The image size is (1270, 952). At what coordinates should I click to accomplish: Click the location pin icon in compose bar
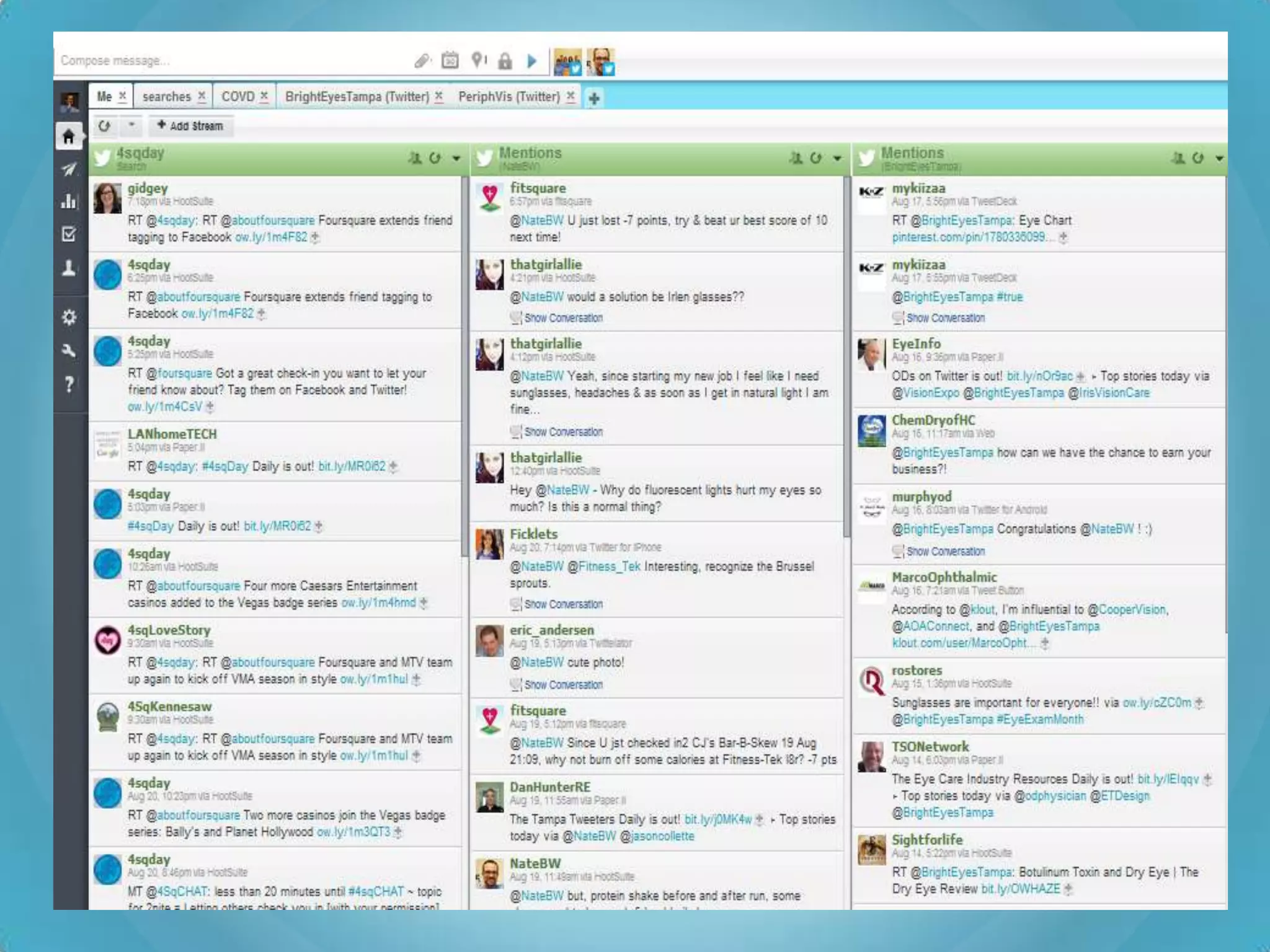tap(478, 60)
